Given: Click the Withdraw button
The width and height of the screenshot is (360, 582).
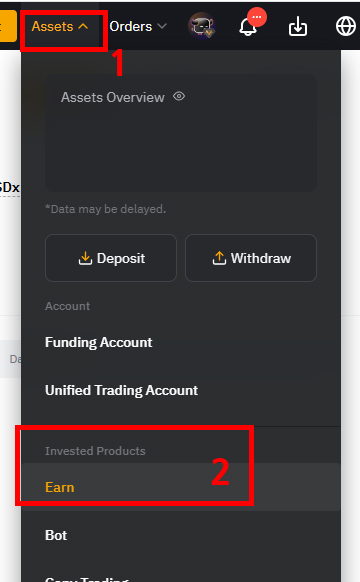Looking at the screenshot, I should click(x=251, y=258).
